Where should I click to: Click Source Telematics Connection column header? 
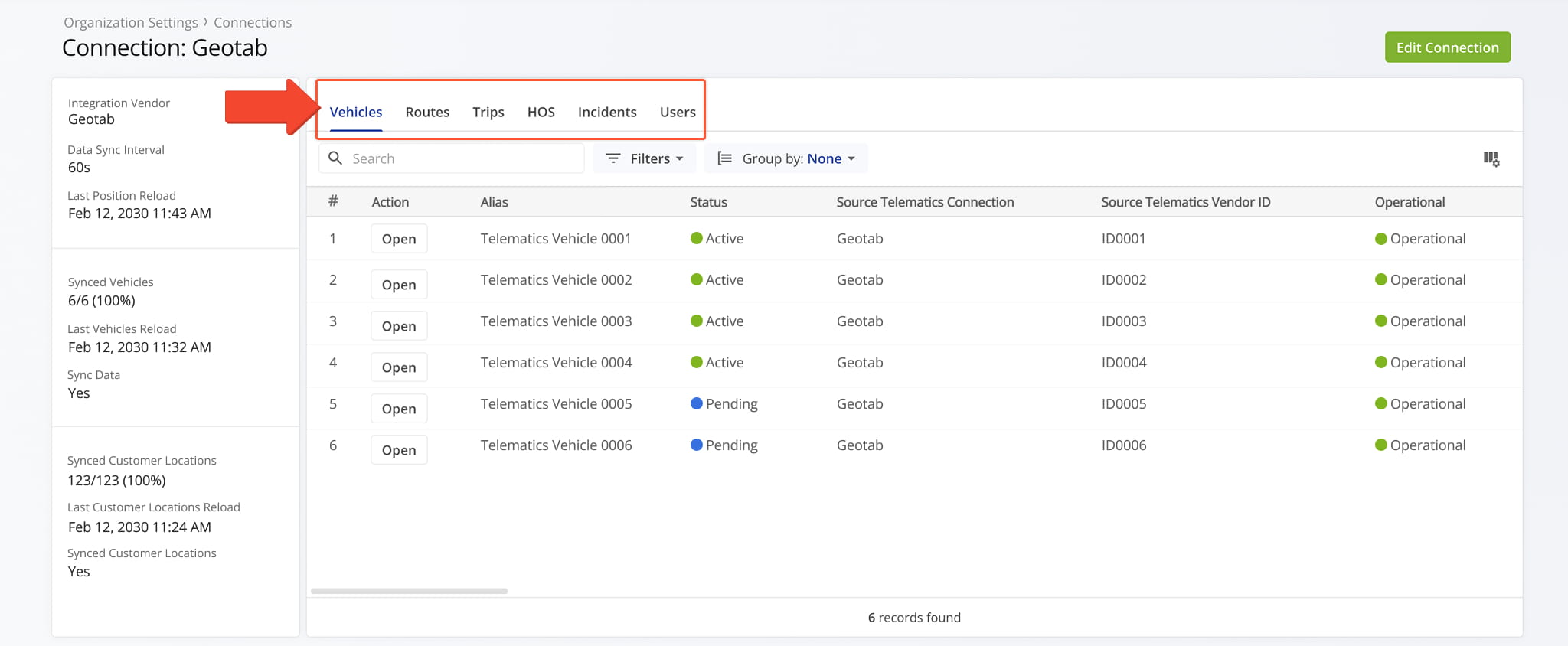tap(925, 202)
